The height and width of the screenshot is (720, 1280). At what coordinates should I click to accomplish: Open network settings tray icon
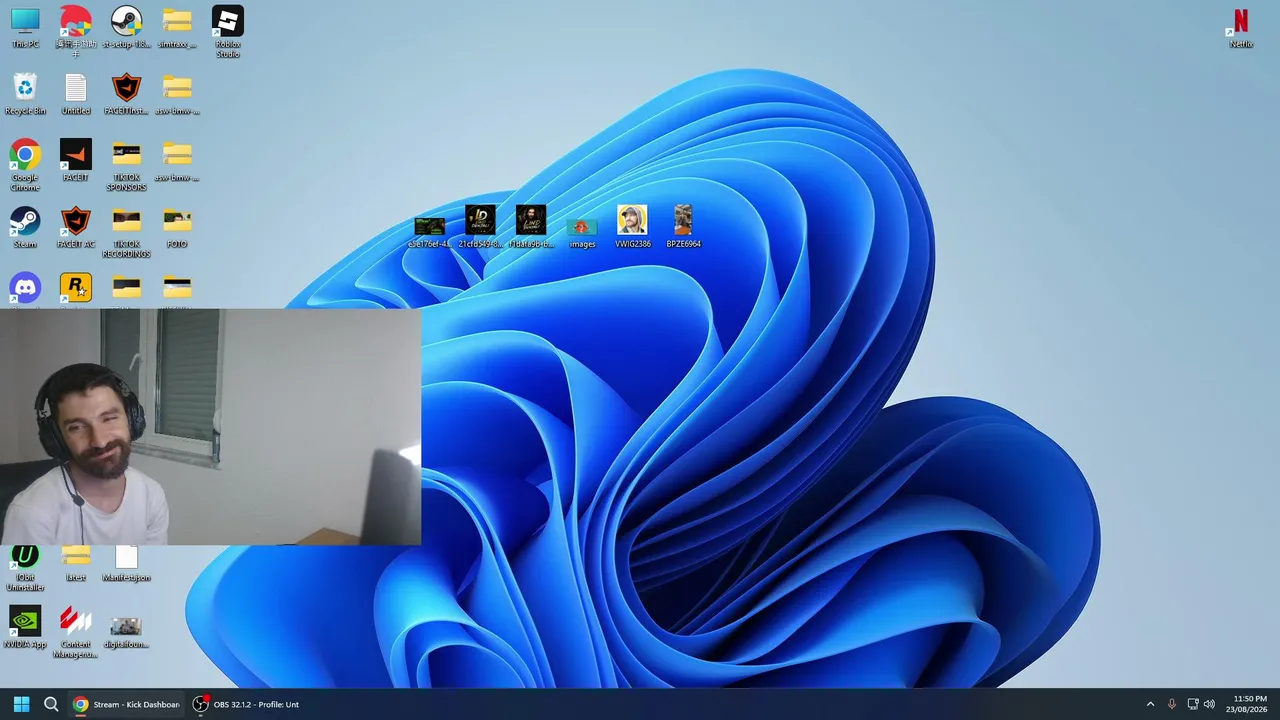1192,704
